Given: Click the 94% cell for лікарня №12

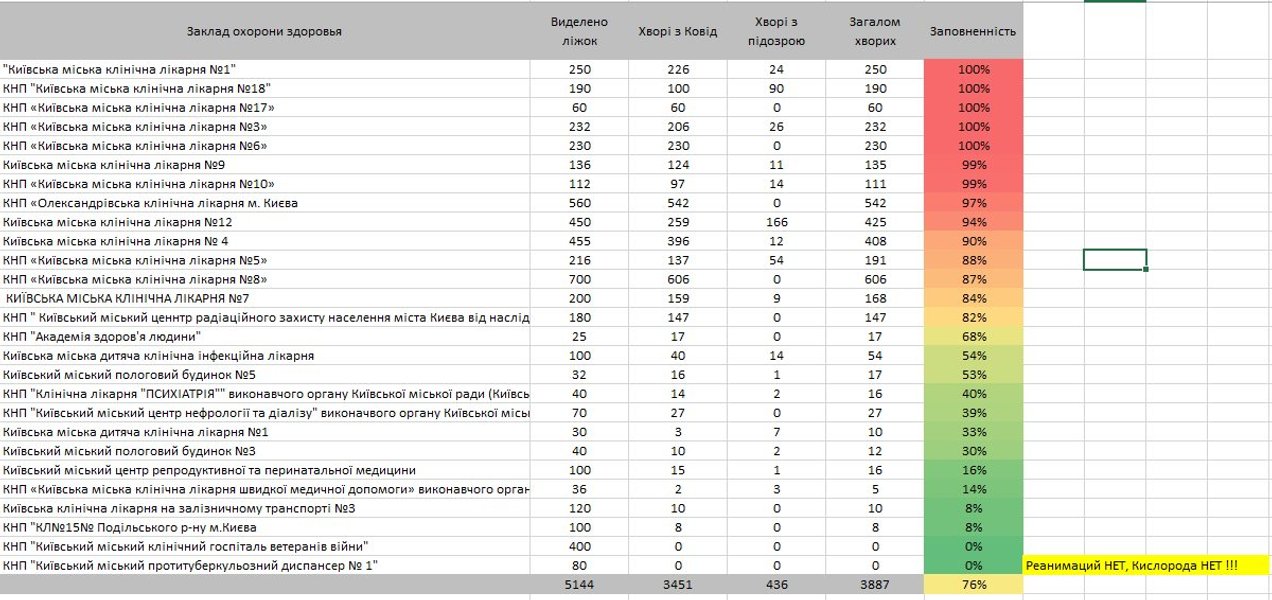Looking at the screenshot, I should click(x=973, y=222).
